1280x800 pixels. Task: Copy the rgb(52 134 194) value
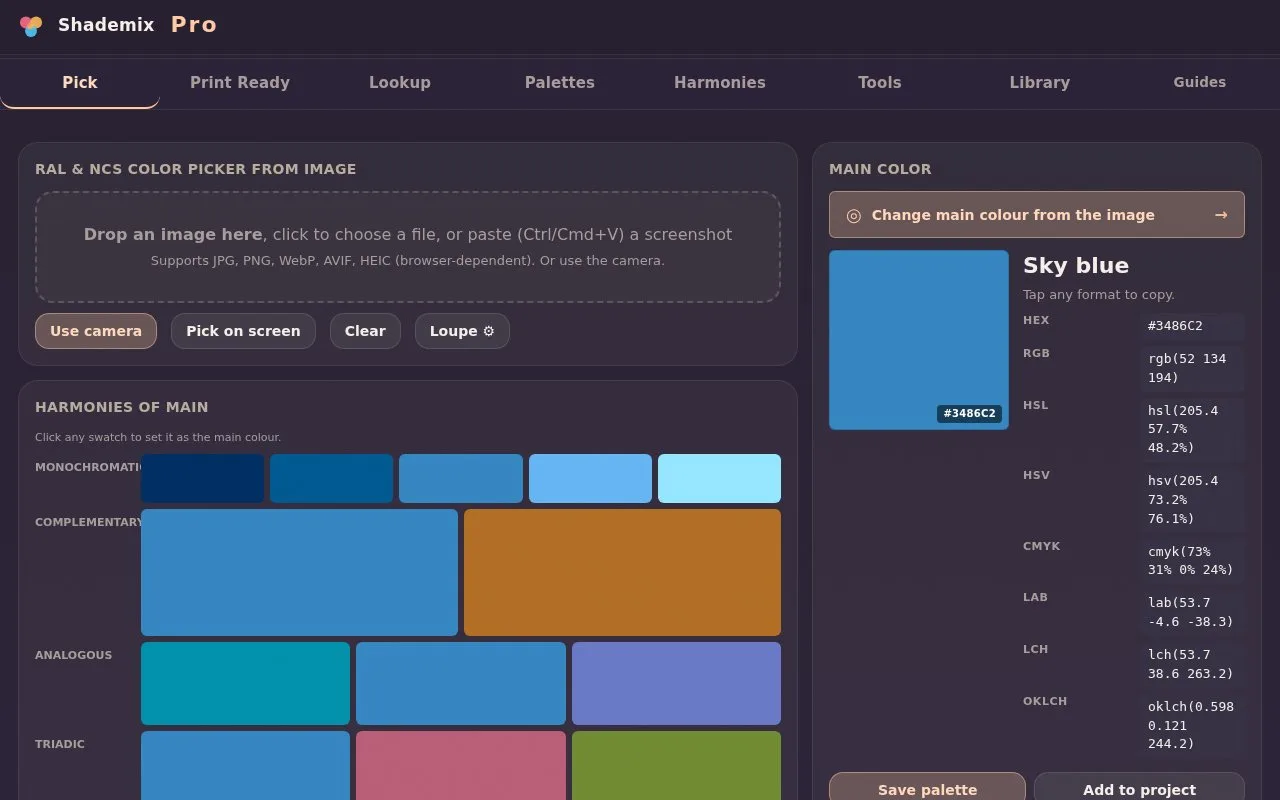(1192, 368)
